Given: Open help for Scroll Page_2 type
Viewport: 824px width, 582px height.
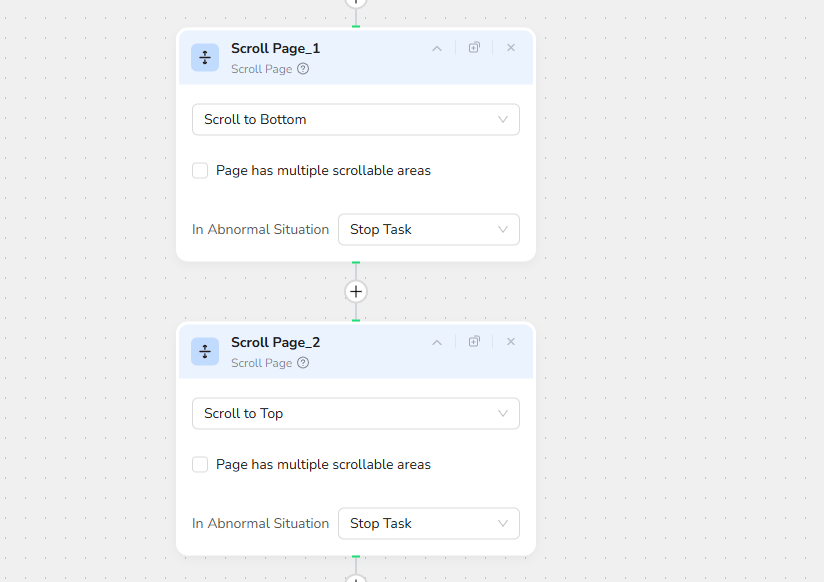Looking at the screenshot, I should pos(303,363).
